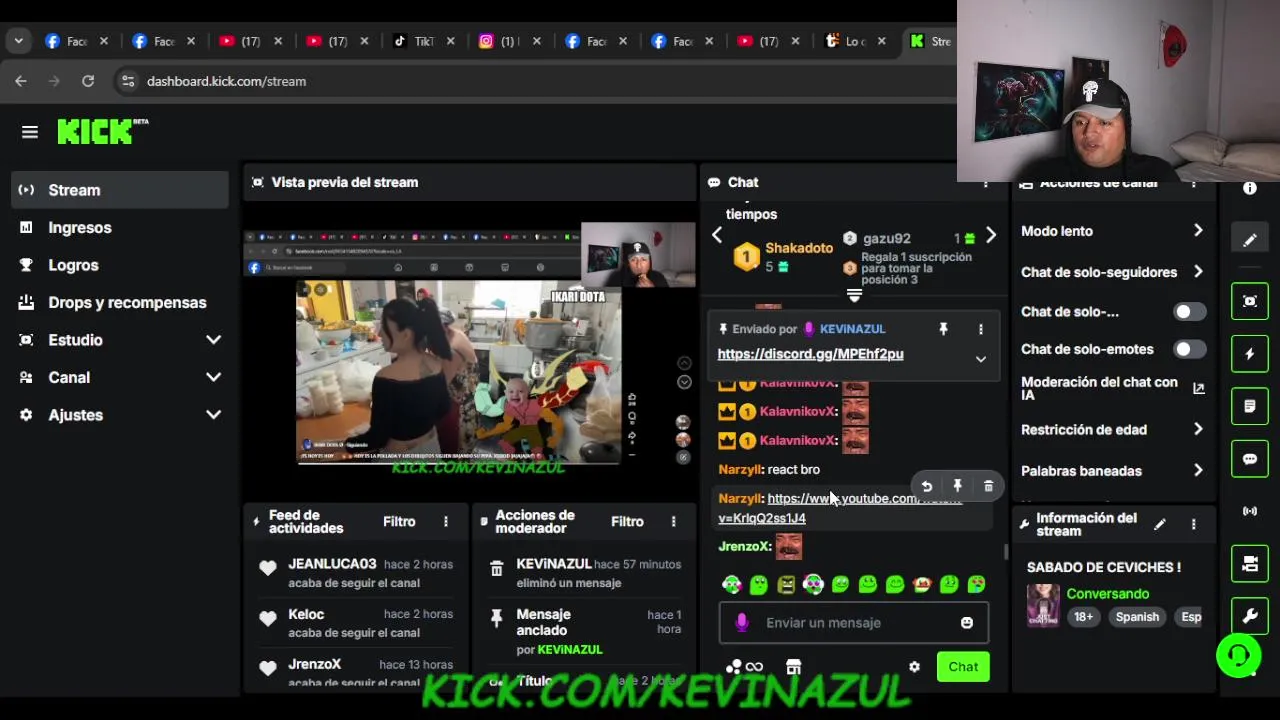Screen dimensions: 1280x720
Task: Toggle the activity feed lightning icon
Action: [x=1249, y=354]
